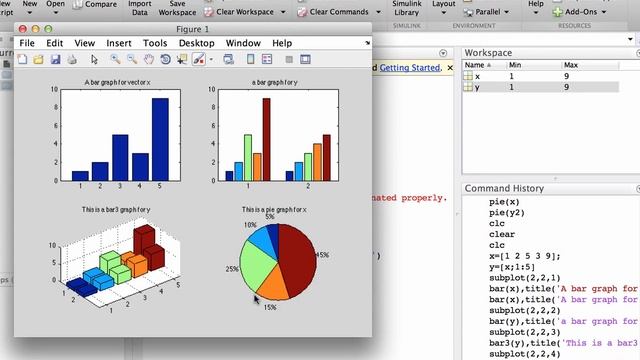Close the Getting Started banner
The image size is (640, 360).
pyautogui.click(x=450, y=68)
